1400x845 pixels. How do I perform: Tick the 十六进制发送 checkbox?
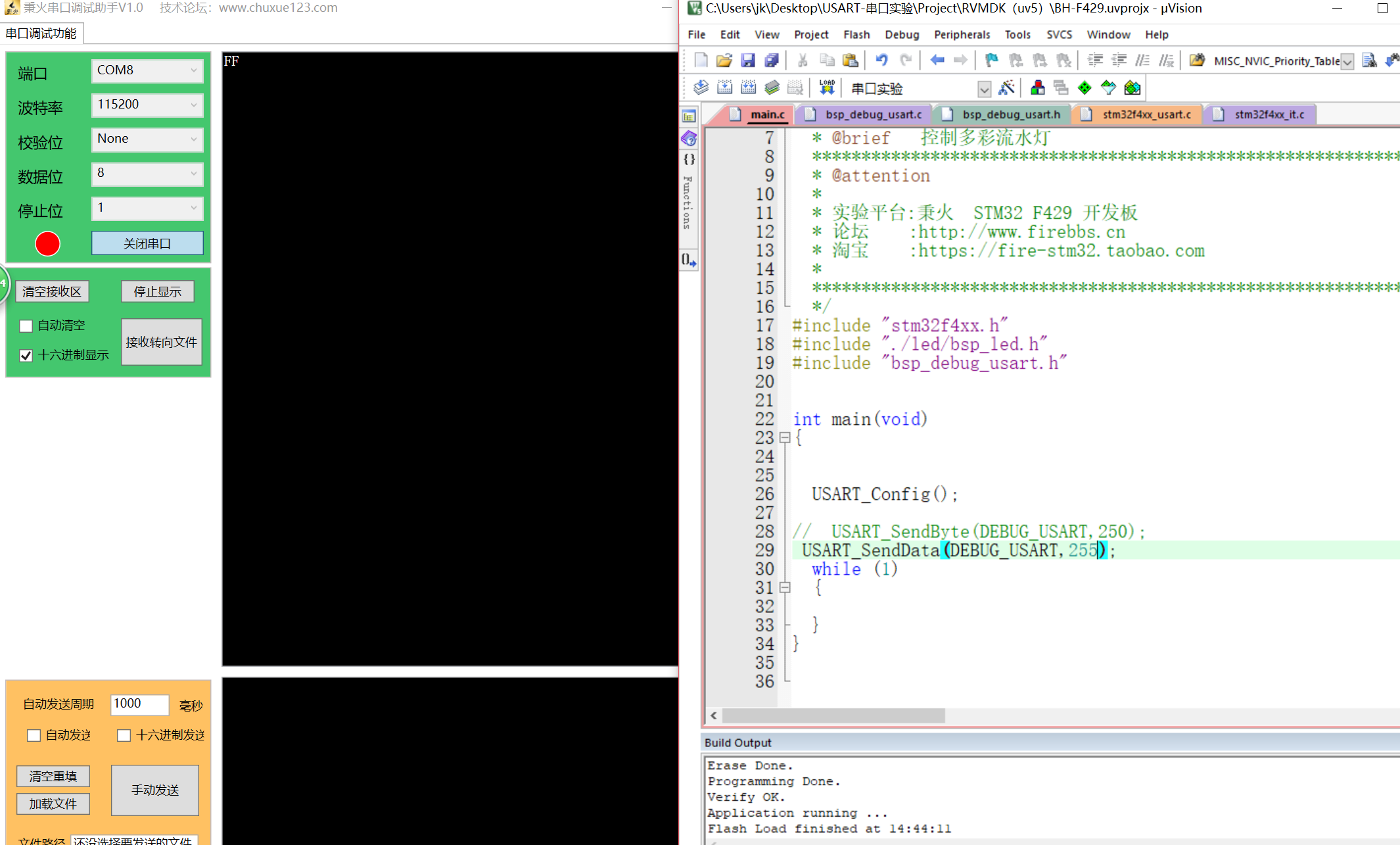(124, 735)
